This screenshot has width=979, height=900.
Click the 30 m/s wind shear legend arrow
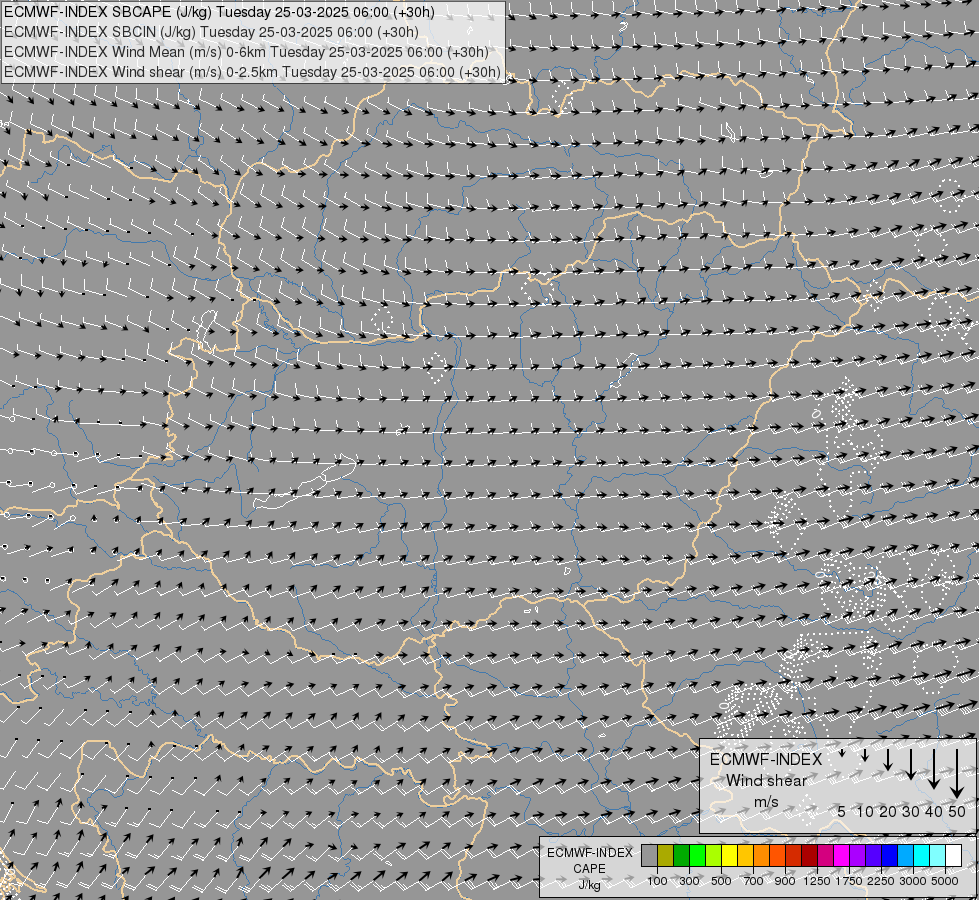coord(911,764)
